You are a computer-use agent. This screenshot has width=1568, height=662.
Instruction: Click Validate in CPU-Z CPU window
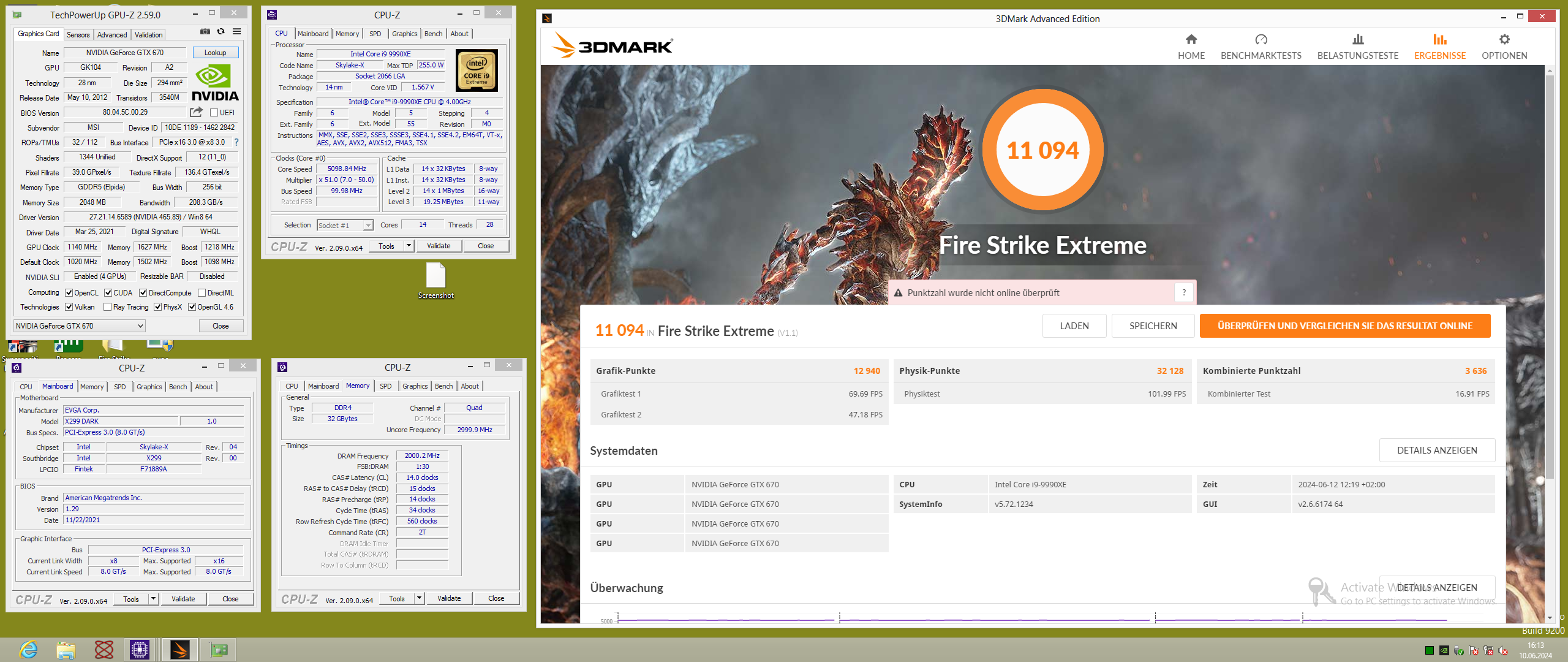click(x=439, y=246)
